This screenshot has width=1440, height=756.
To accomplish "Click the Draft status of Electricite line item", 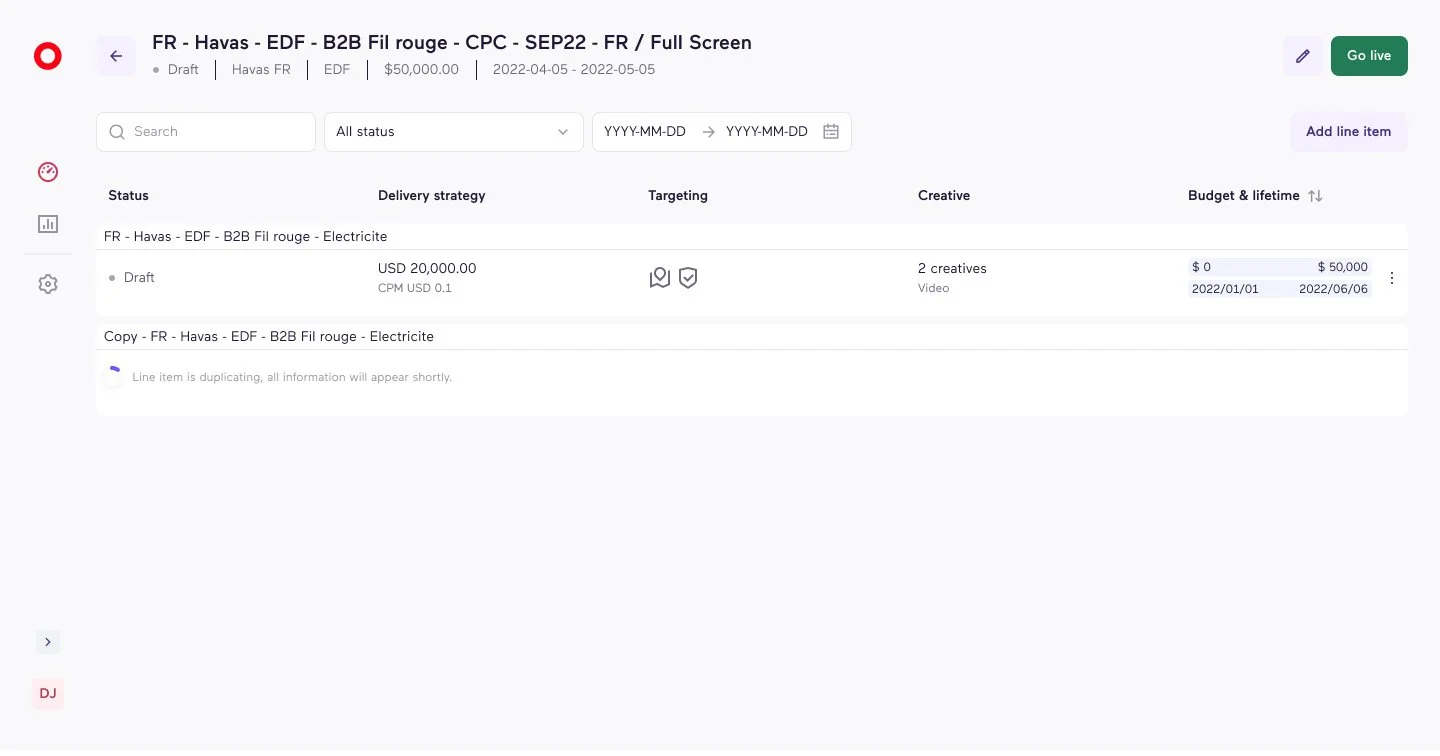I will [132, 278].
